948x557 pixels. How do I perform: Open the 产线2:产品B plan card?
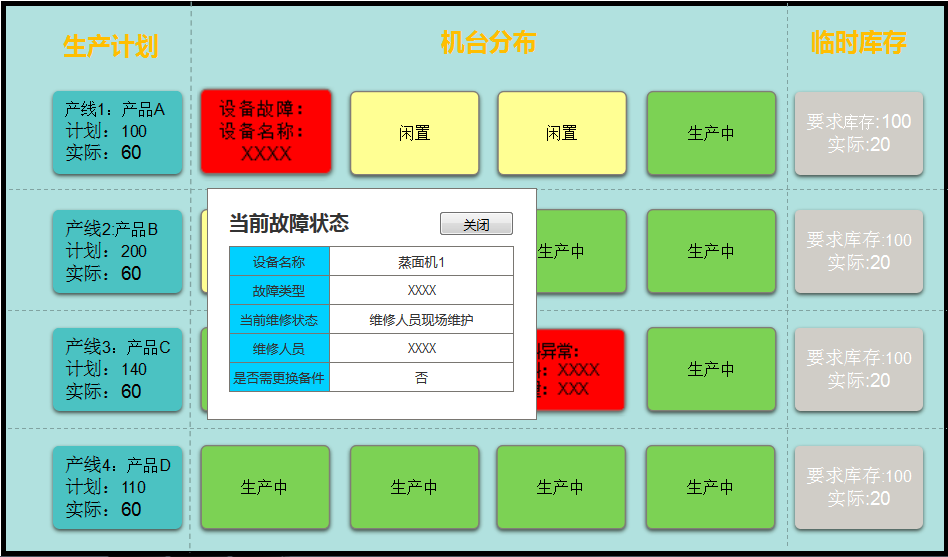(x=117, y=252)
